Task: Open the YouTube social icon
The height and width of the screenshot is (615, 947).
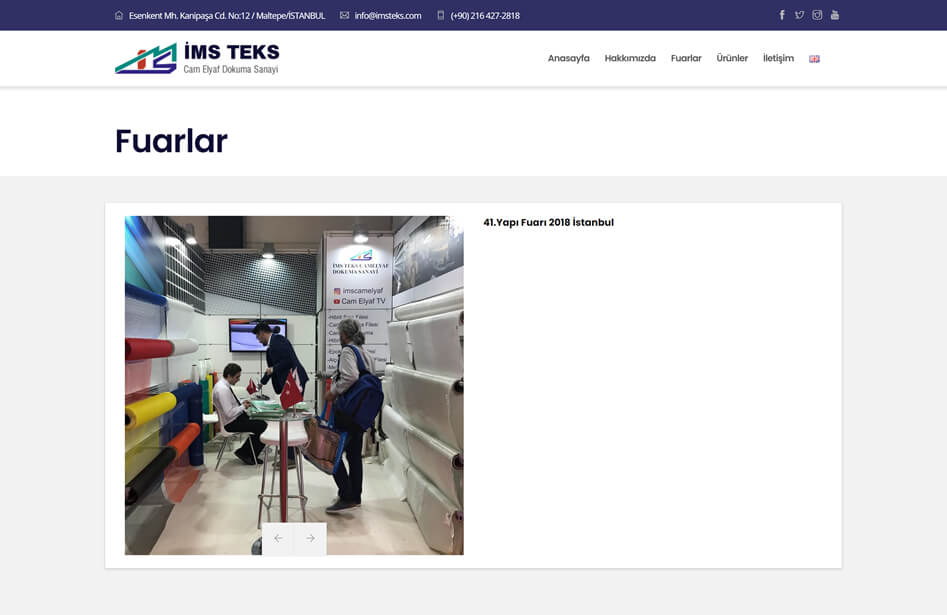Action: click(x=835, y=15)
